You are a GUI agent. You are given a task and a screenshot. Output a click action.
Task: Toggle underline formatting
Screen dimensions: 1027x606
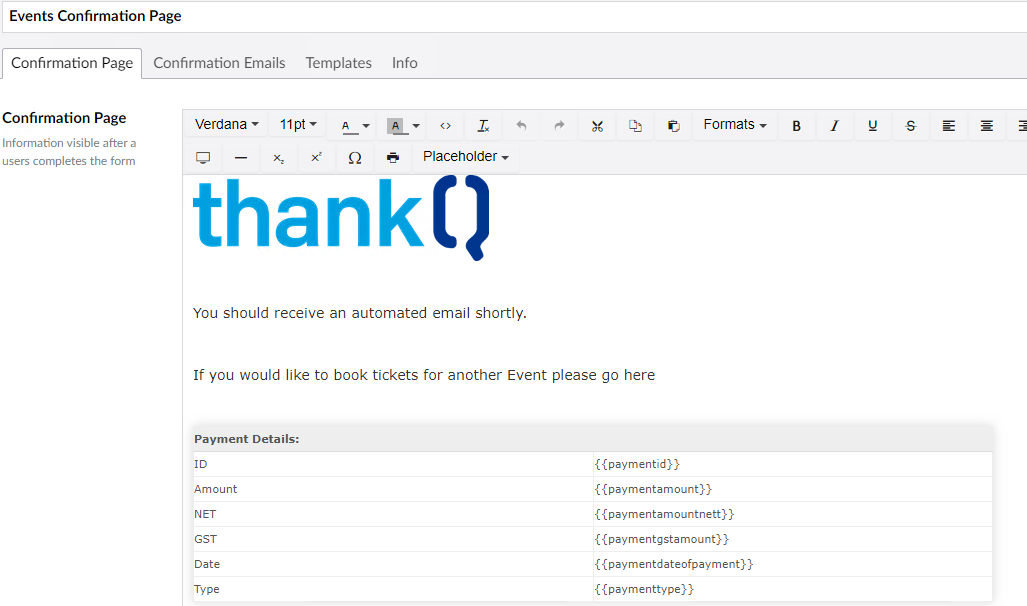coord(872,126)
